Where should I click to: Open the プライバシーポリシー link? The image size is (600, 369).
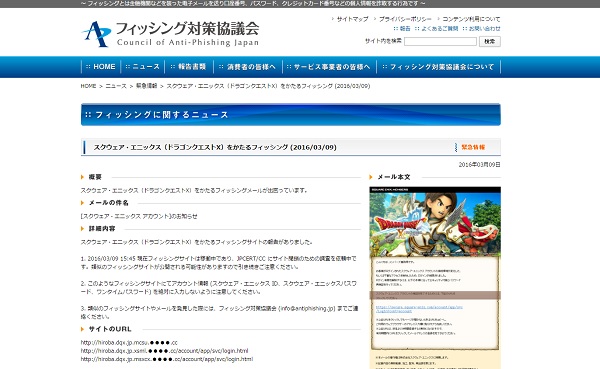(x=405, y=19)
